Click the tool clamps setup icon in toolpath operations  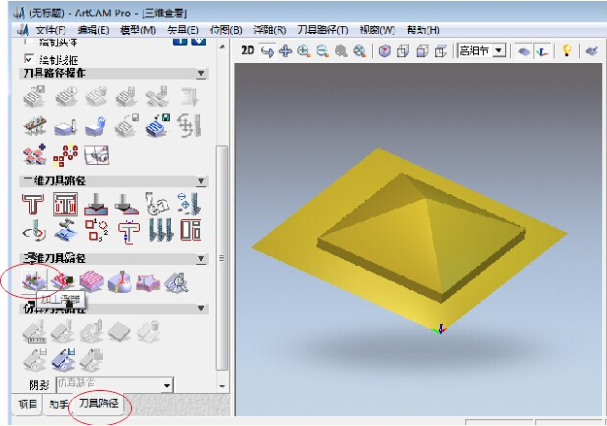click(x=35, y=126)
